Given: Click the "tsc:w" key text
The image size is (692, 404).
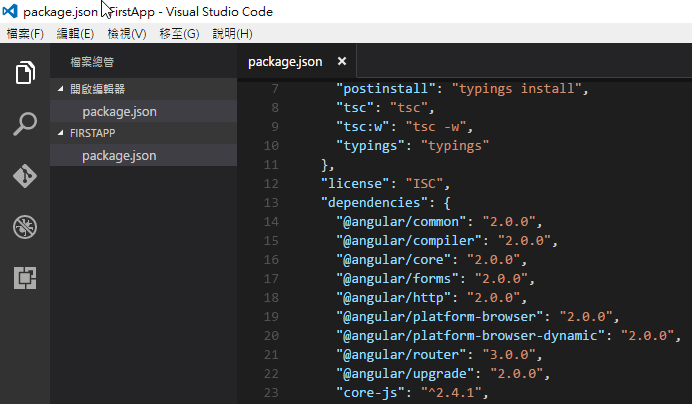Looking at the screenshot, I should tap(363, 127).
